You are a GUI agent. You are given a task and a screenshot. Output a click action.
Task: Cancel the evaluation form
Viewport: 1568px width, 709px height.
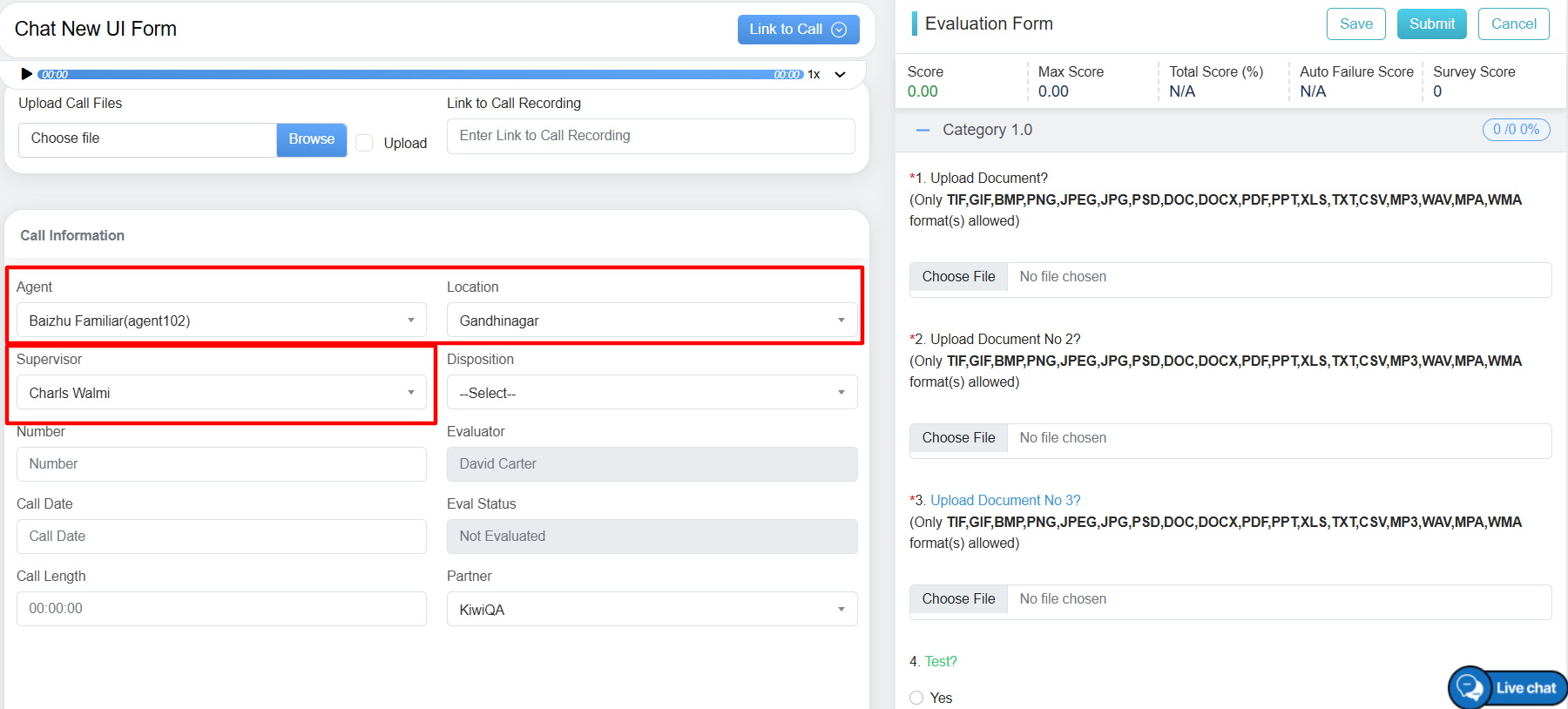pos(1513,24)
